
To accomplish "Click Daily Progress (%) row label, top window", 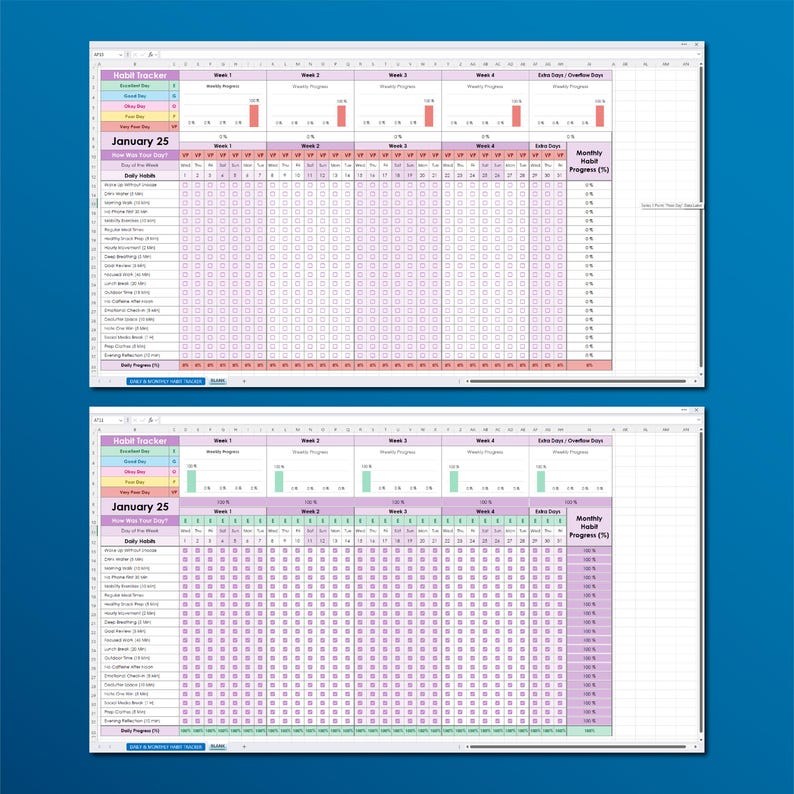I will click(140, 365).
